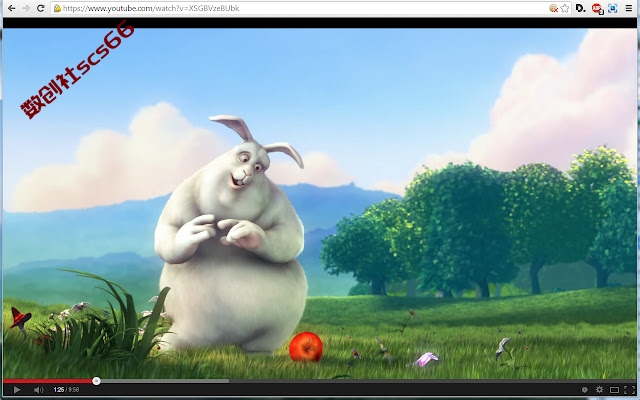Reload the YouTube page

coord(40,8)
